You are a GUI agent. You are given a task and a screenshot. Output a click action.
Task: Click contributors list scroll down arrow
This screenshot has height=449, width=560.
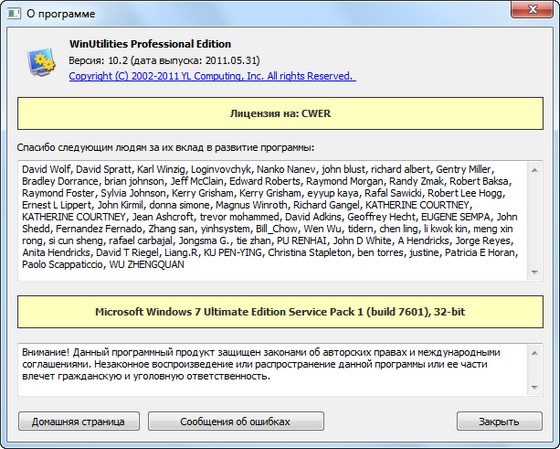(535, 272)
